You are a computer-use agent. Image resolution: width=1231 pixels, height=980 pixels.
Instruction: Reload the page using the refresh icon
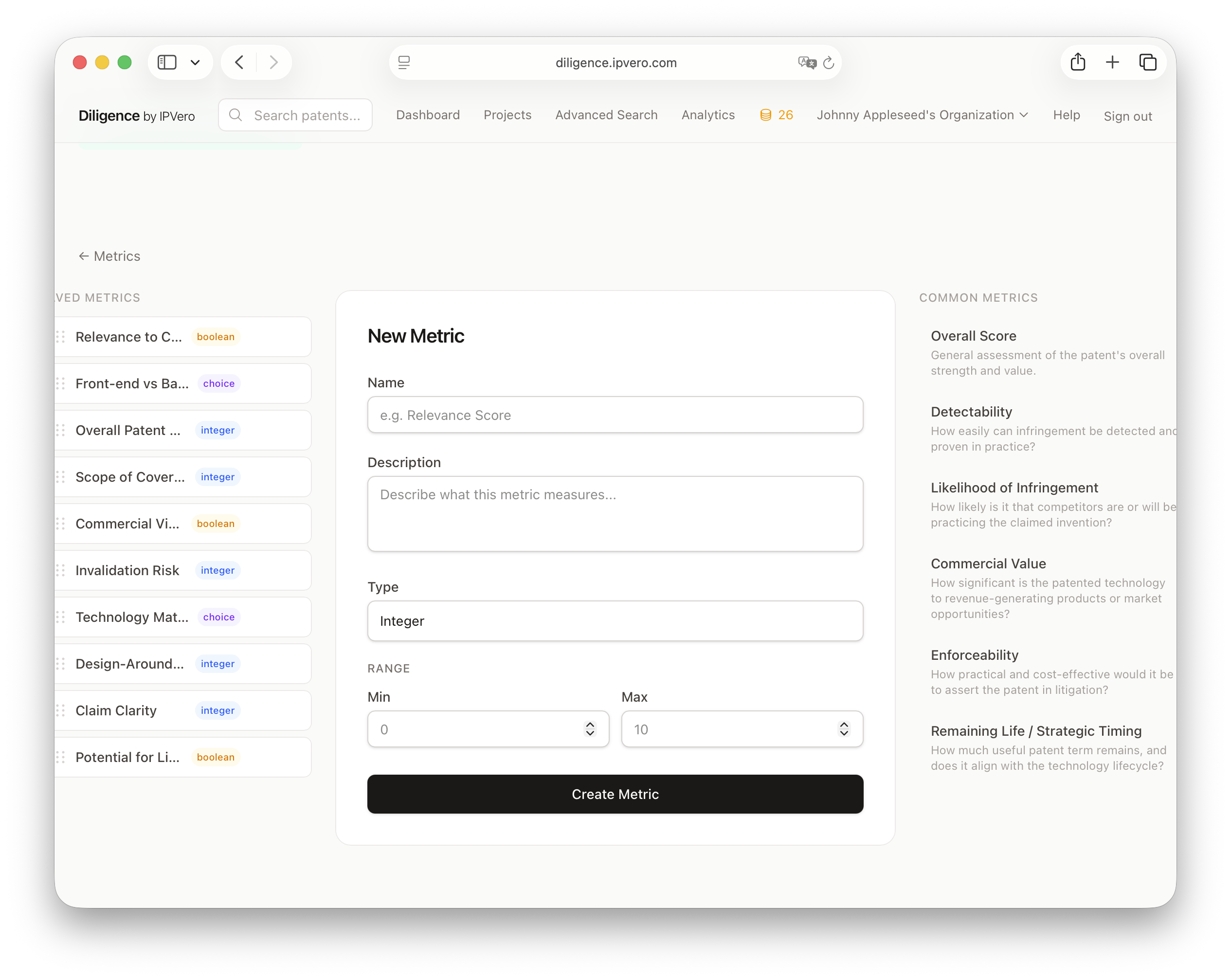tap(829, 63)
